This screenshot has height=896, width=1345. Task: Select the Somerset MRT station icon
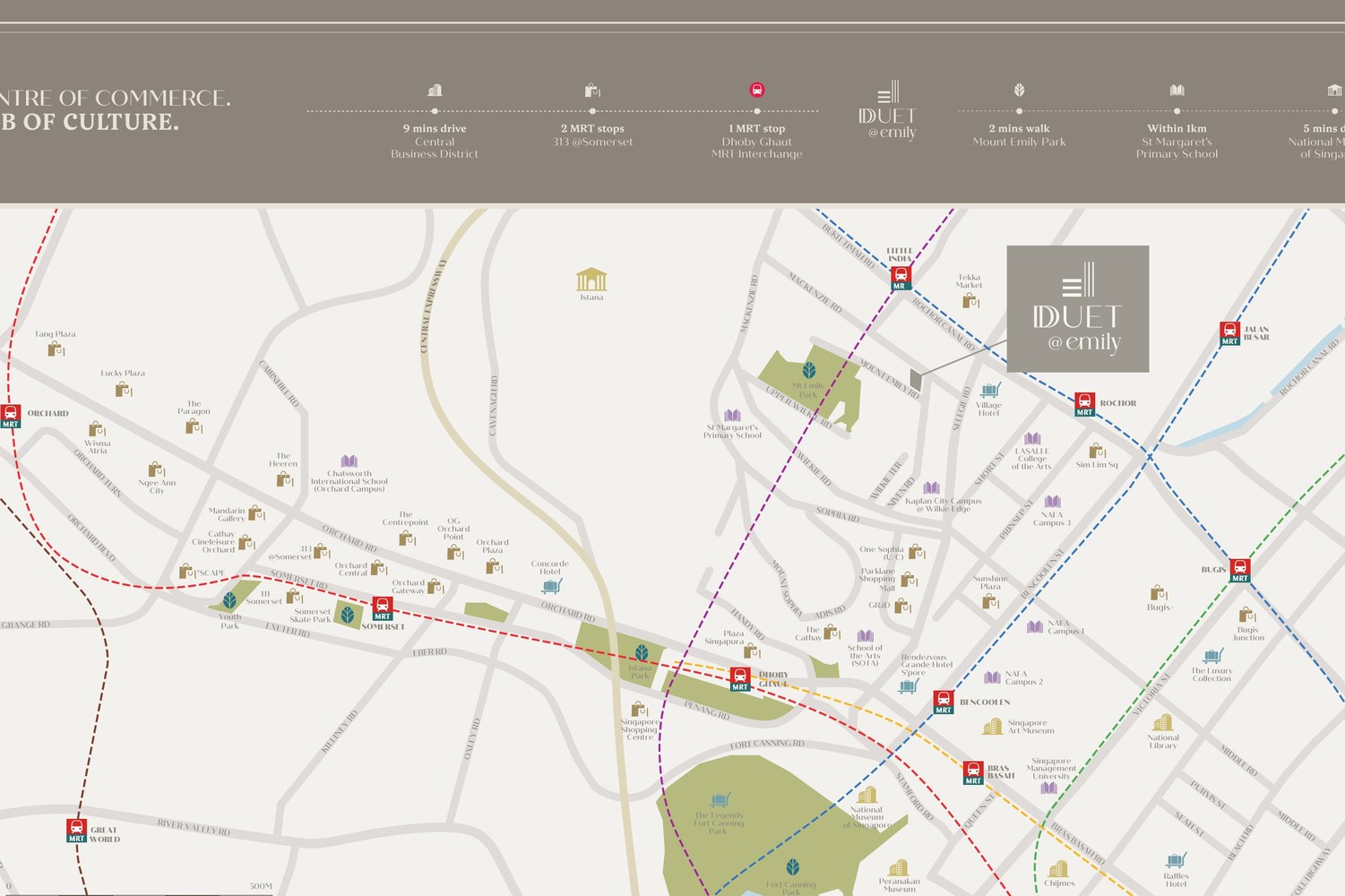(x=383, y=609)
